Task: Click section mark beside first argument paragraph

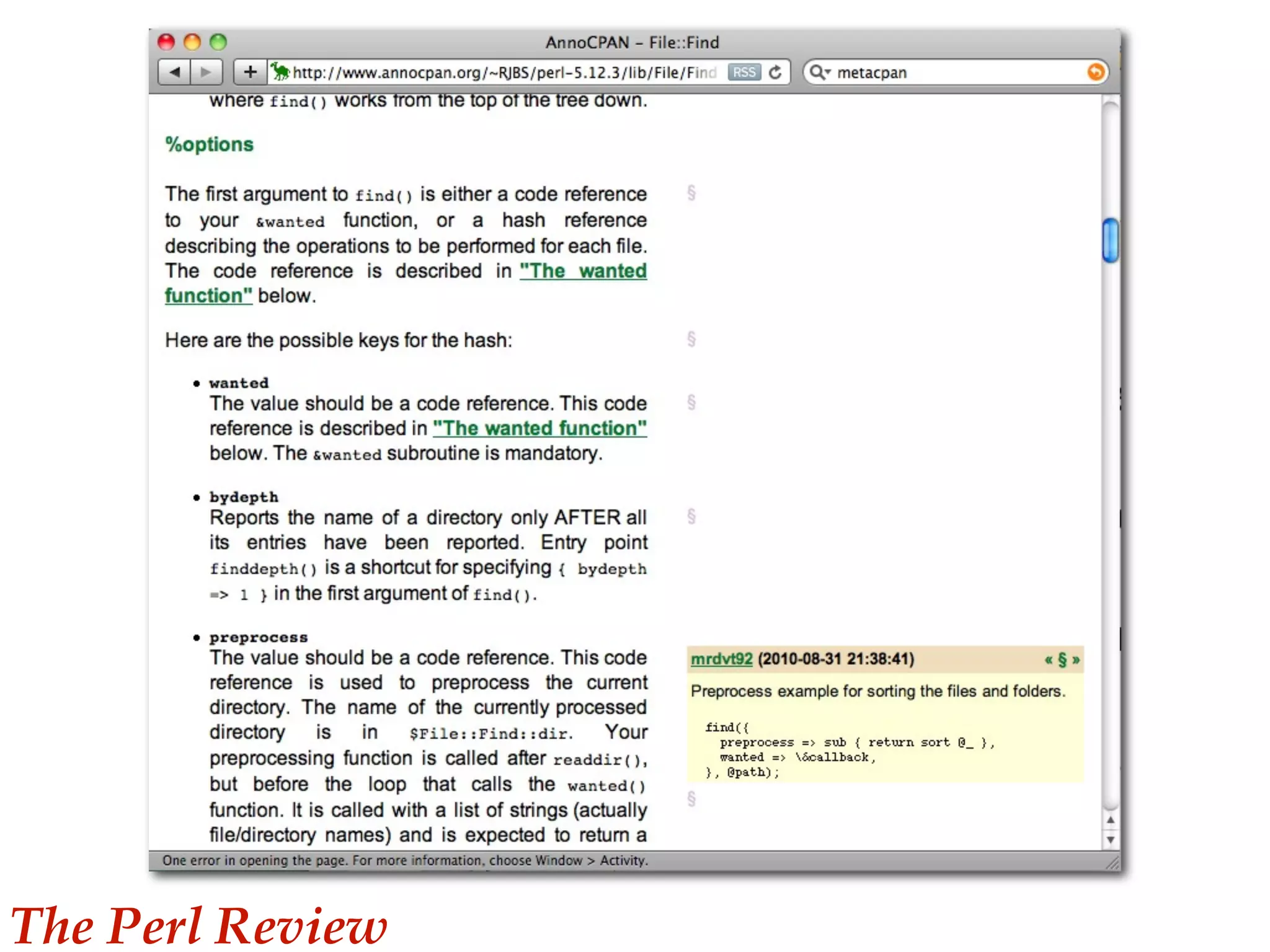Action: coord(691,193)
